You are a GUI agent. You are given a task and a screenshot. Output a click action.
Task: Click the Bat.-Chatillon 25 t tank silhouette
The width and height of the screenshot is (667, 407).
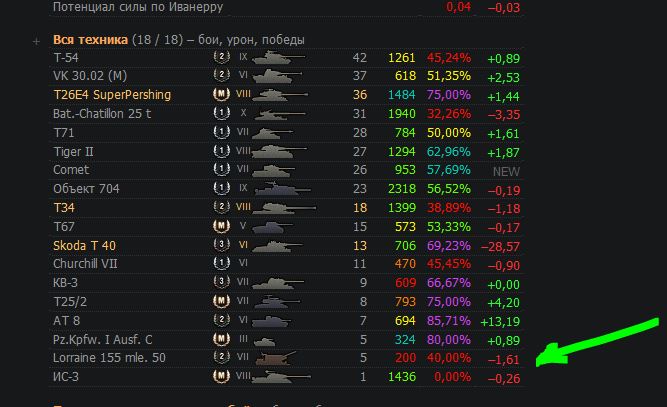click(280, 114)
